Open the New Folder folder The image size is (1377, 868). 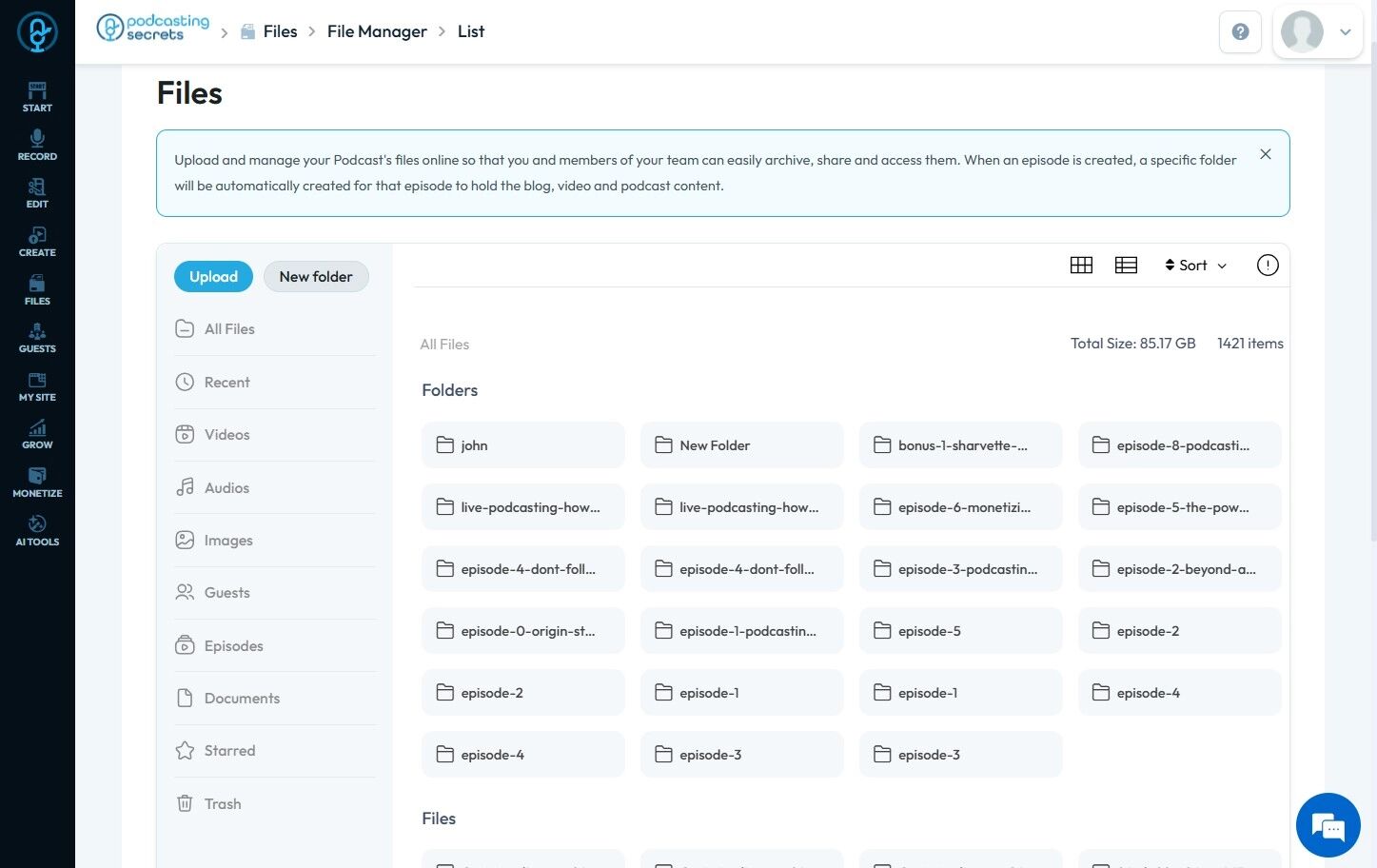tap(742, 445)
